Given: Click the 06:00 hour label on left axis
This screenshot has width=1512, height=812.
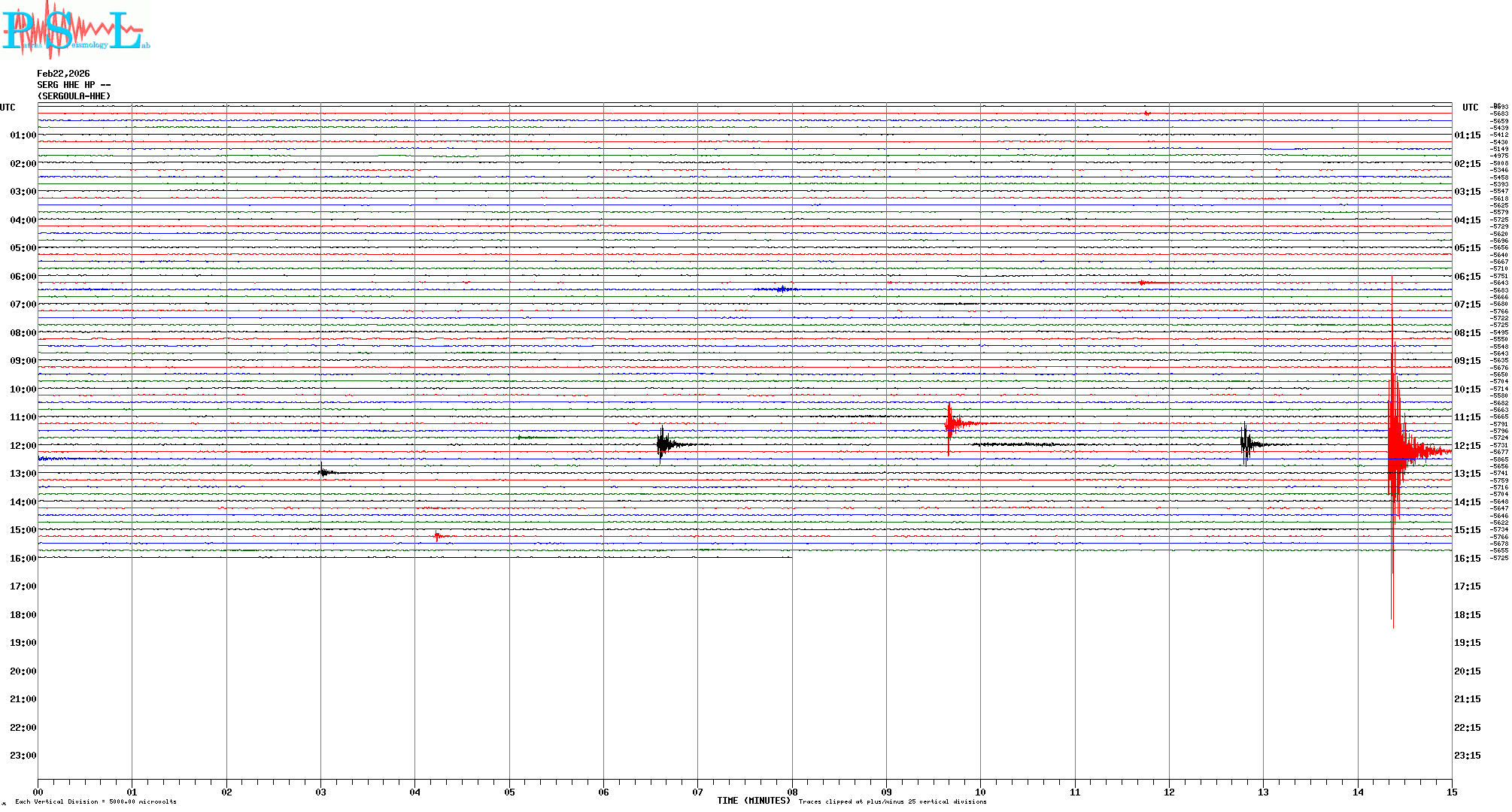Looking at the screenshot, I should click(23, 277).
